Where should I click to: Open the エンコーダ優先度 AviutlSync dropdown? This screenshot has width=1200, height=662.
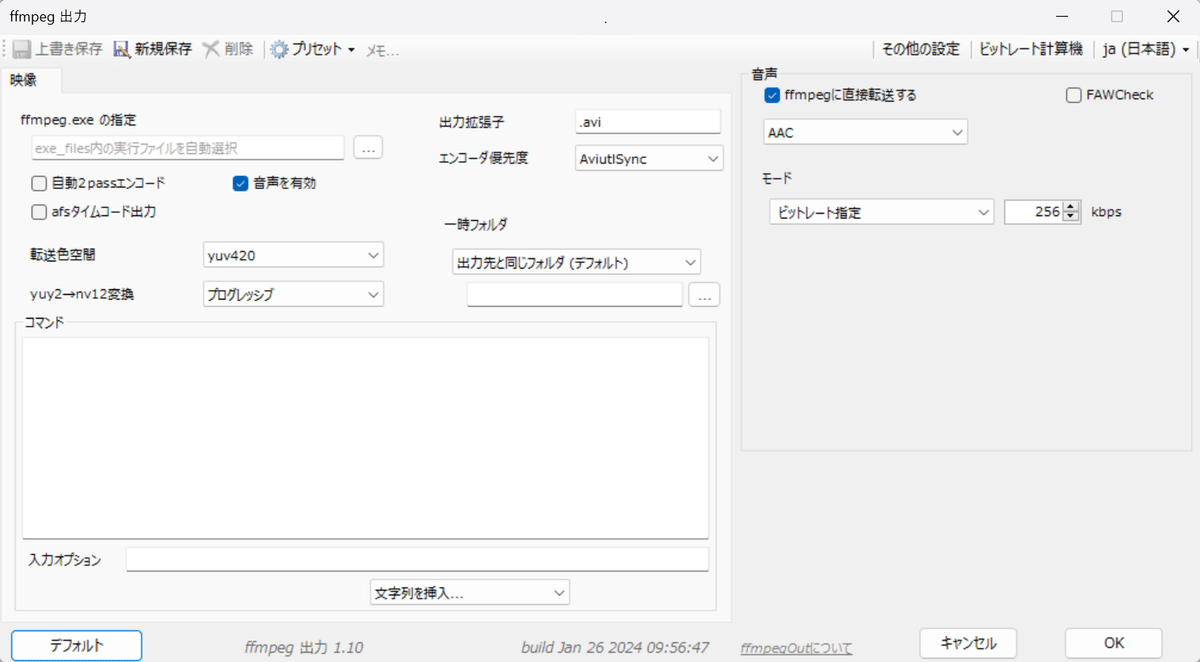[649, 159]
